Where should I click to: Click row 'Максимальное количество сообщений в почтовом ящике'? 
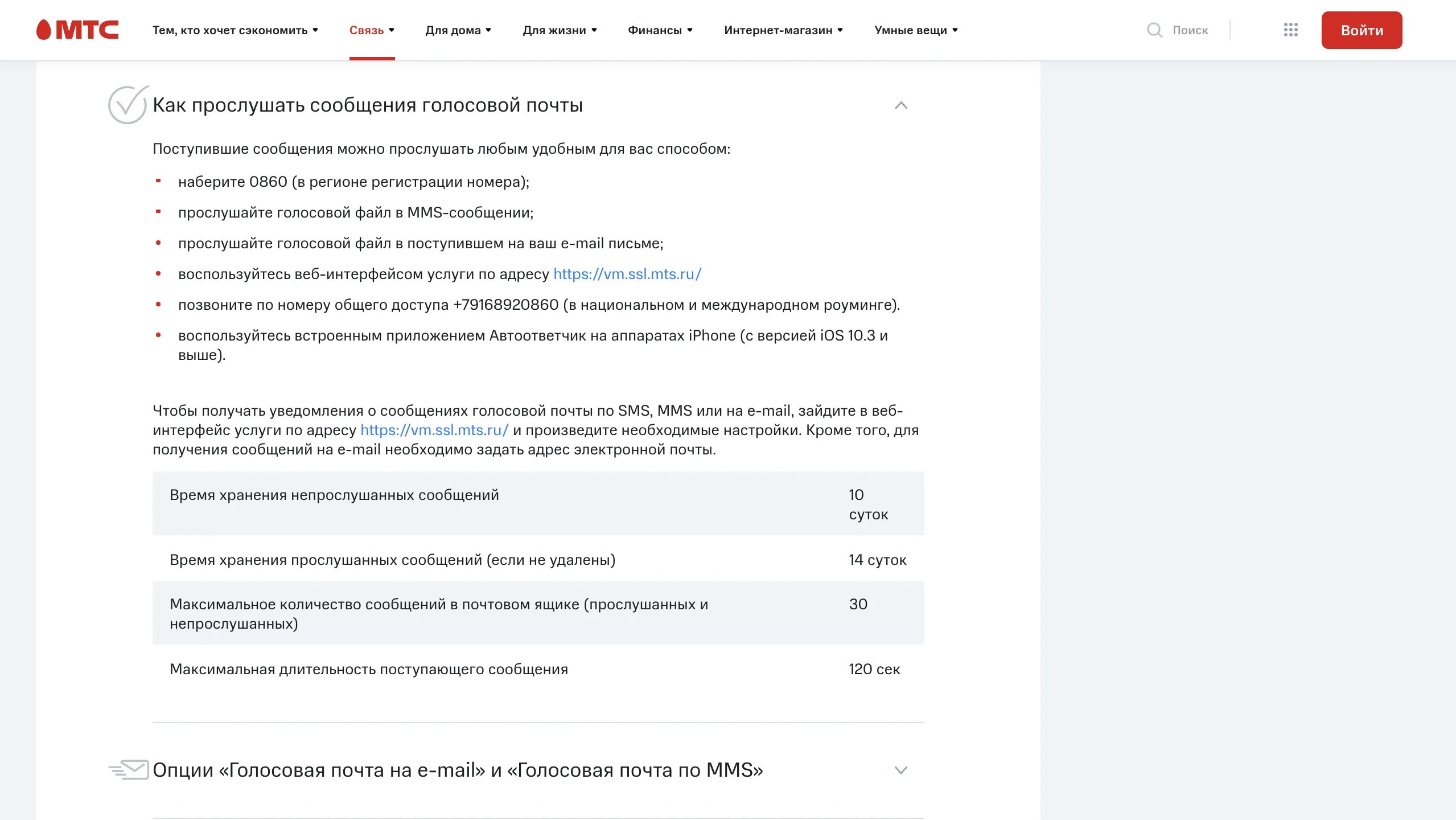(x=538, y=613)
